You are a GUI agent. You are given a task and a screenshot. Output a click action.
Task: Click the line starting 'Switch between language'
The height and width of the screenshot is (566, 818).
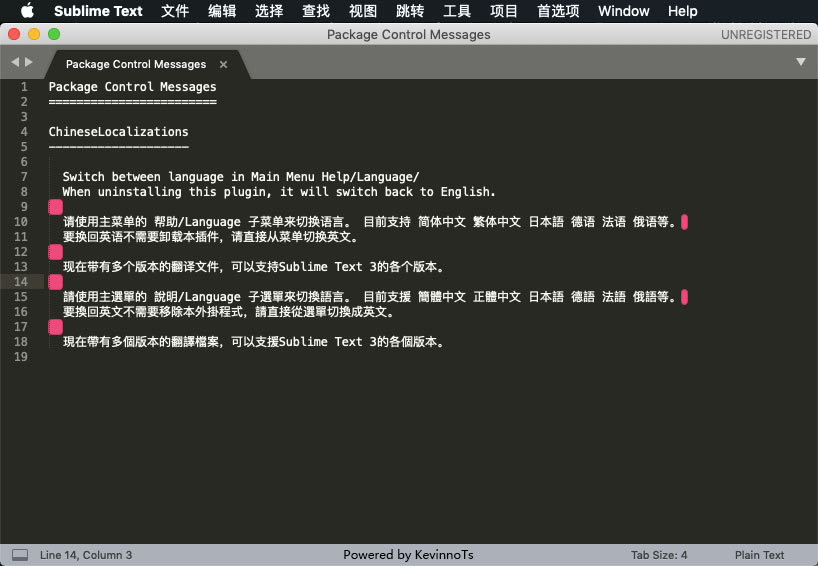pyautogui.click(x=241, y=177)
